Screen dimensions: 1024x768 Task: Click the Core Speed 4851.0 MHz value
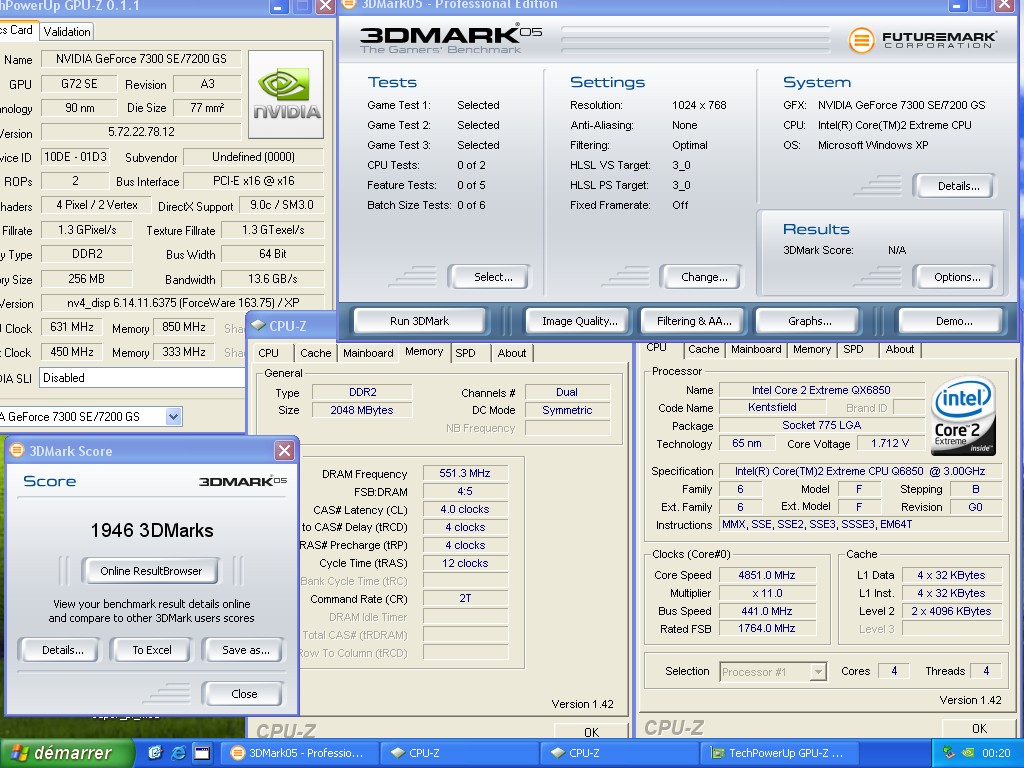pyautogui.click(x=767, y=575)
